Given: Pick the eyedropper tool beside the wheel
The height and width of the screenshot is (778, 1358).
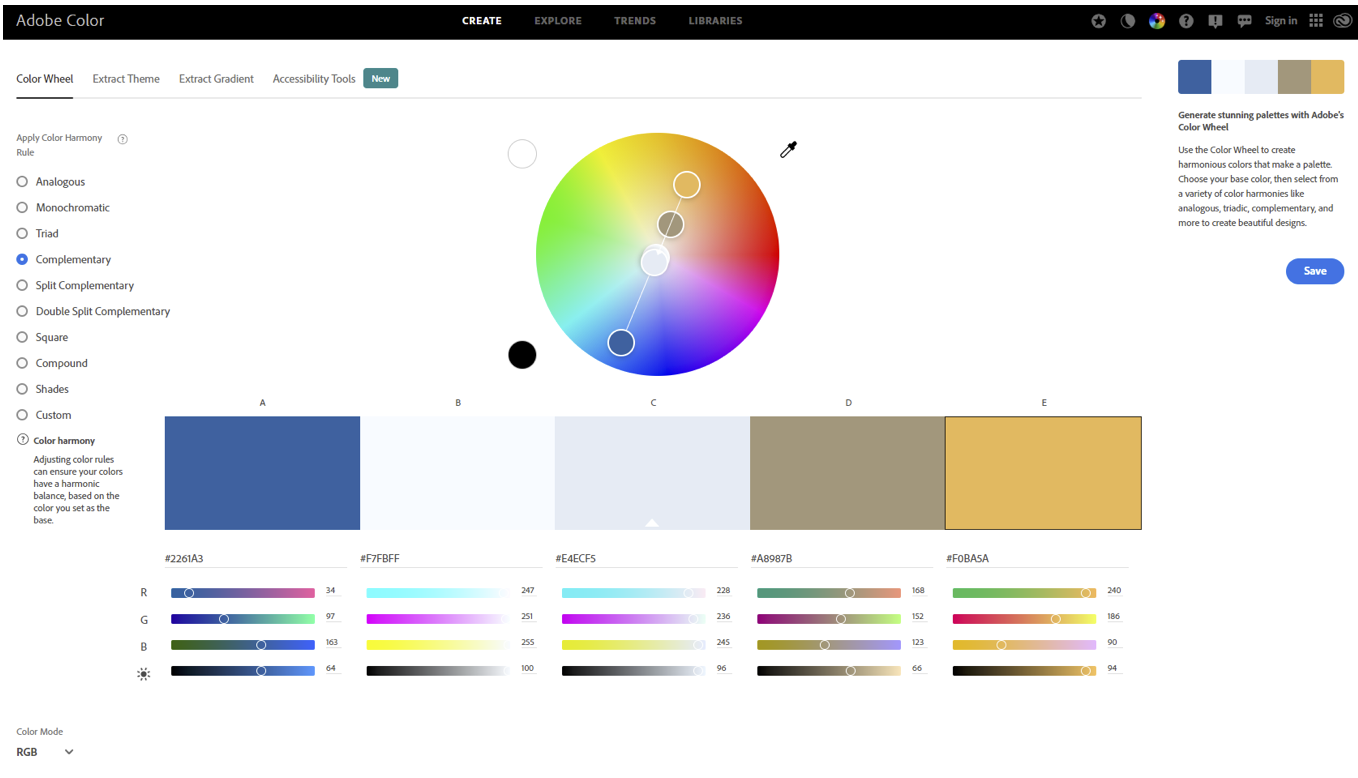Looking at the screenshot, I should (789, 150).
